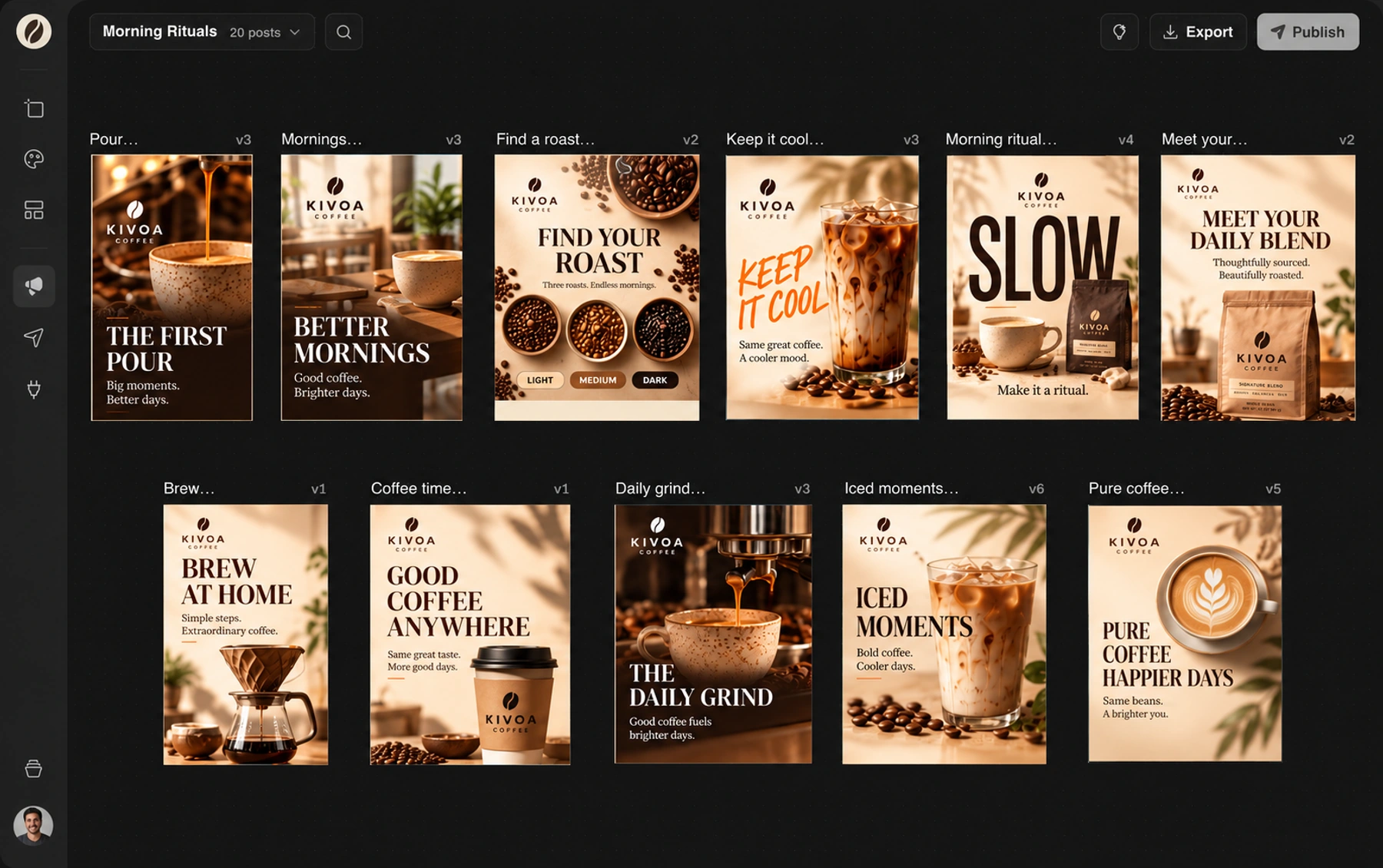Click the v5 version label

[1273, 489]
